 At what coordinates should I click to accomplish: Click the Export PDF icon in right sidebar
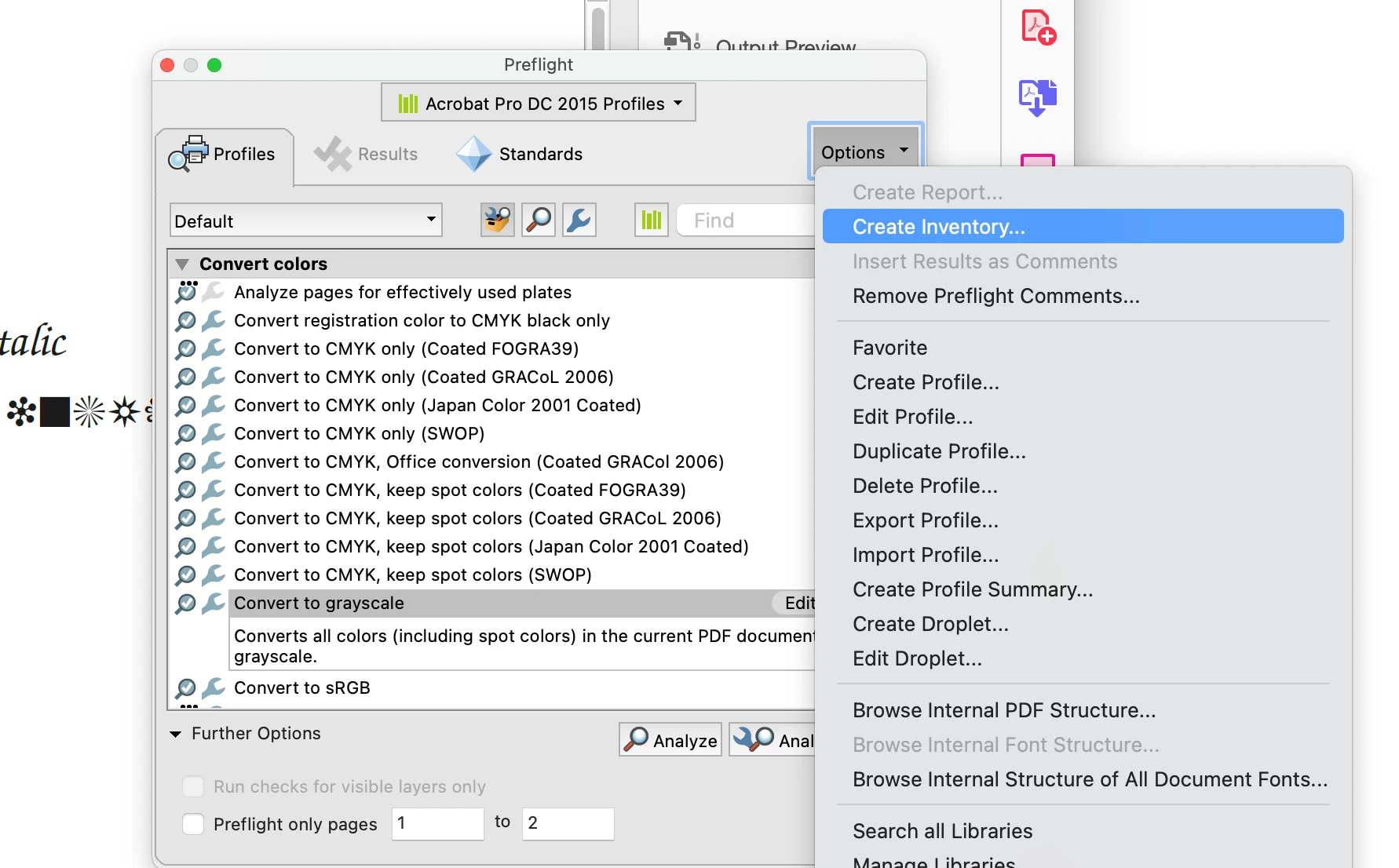pyautogui.click(x=1038, y=98)
